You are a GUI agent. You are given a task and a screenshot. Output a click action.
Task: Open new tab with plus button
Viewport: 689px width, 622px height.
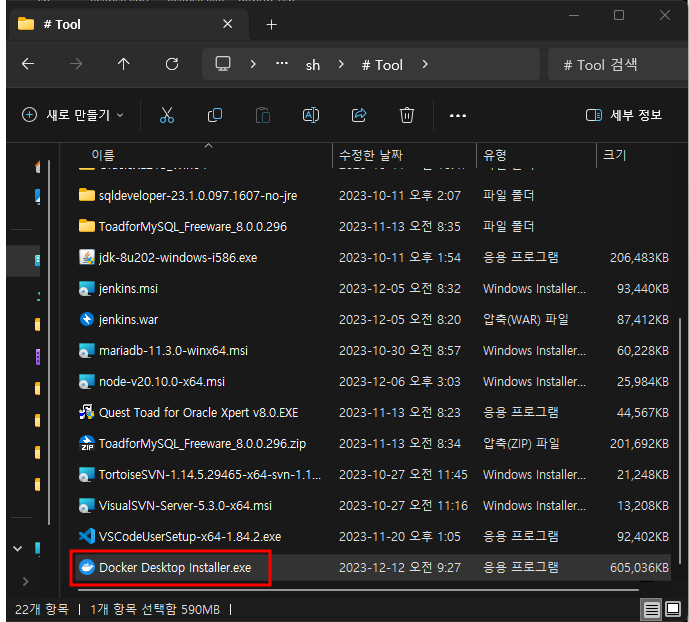272,25
